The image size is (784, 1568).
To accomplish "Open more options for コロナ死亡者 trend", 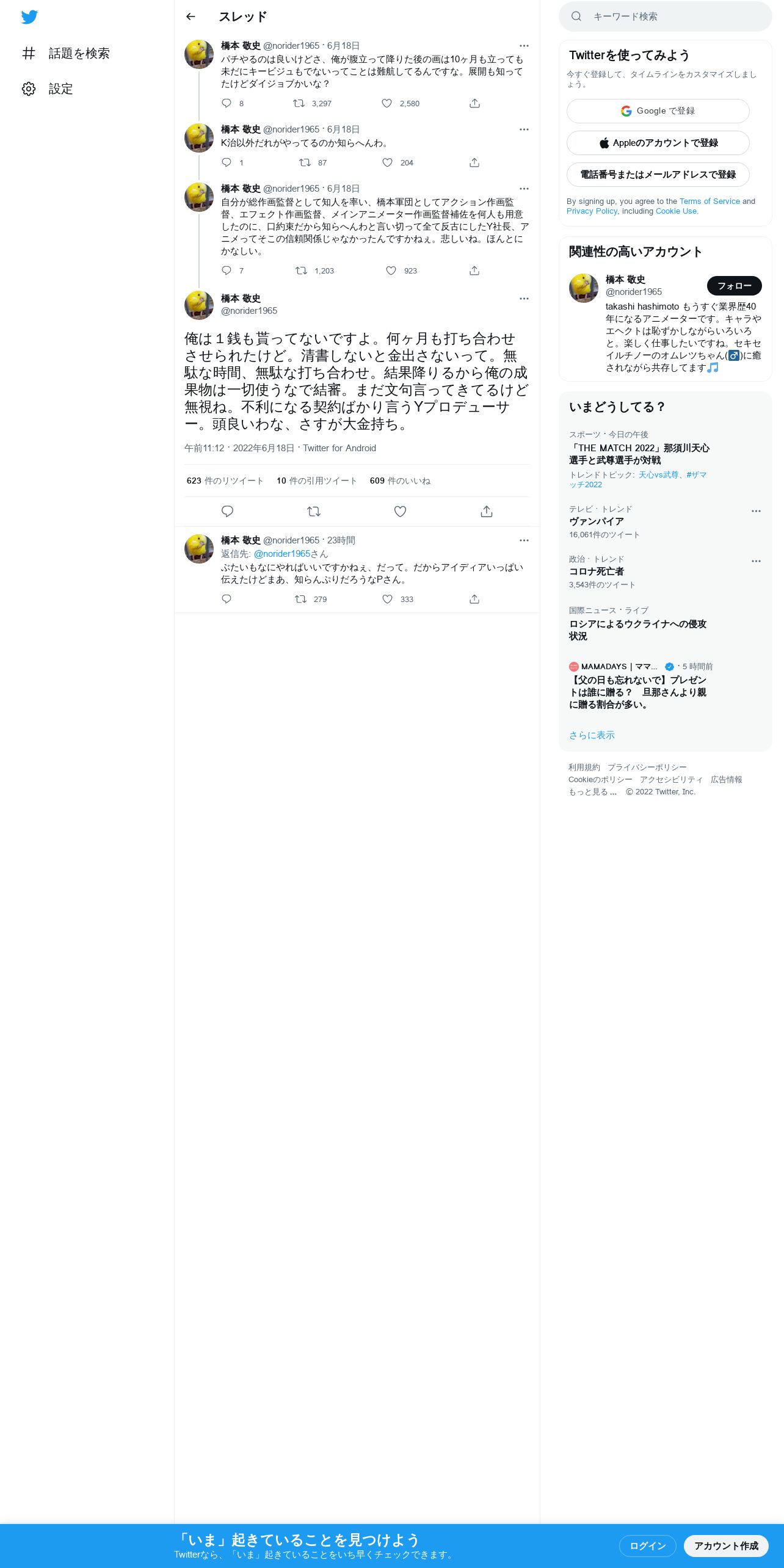I will pos(756,561).
